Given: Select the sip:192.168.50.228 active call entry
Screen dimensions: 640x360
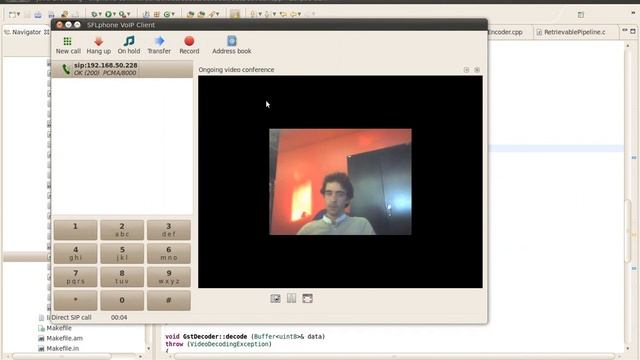Looking at the screenshot, I should (x=122, y=69).
